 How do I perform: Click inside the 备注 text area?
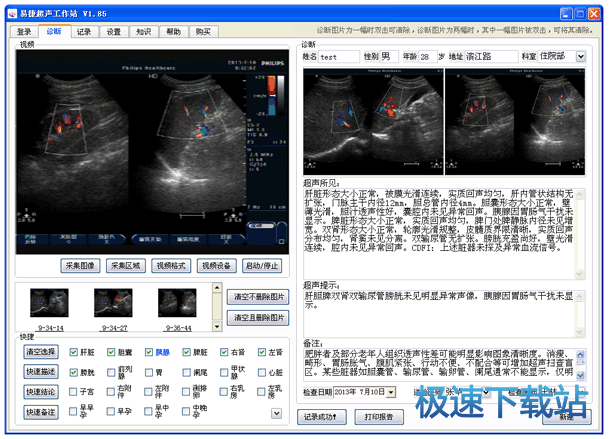[x=439, y=365]
